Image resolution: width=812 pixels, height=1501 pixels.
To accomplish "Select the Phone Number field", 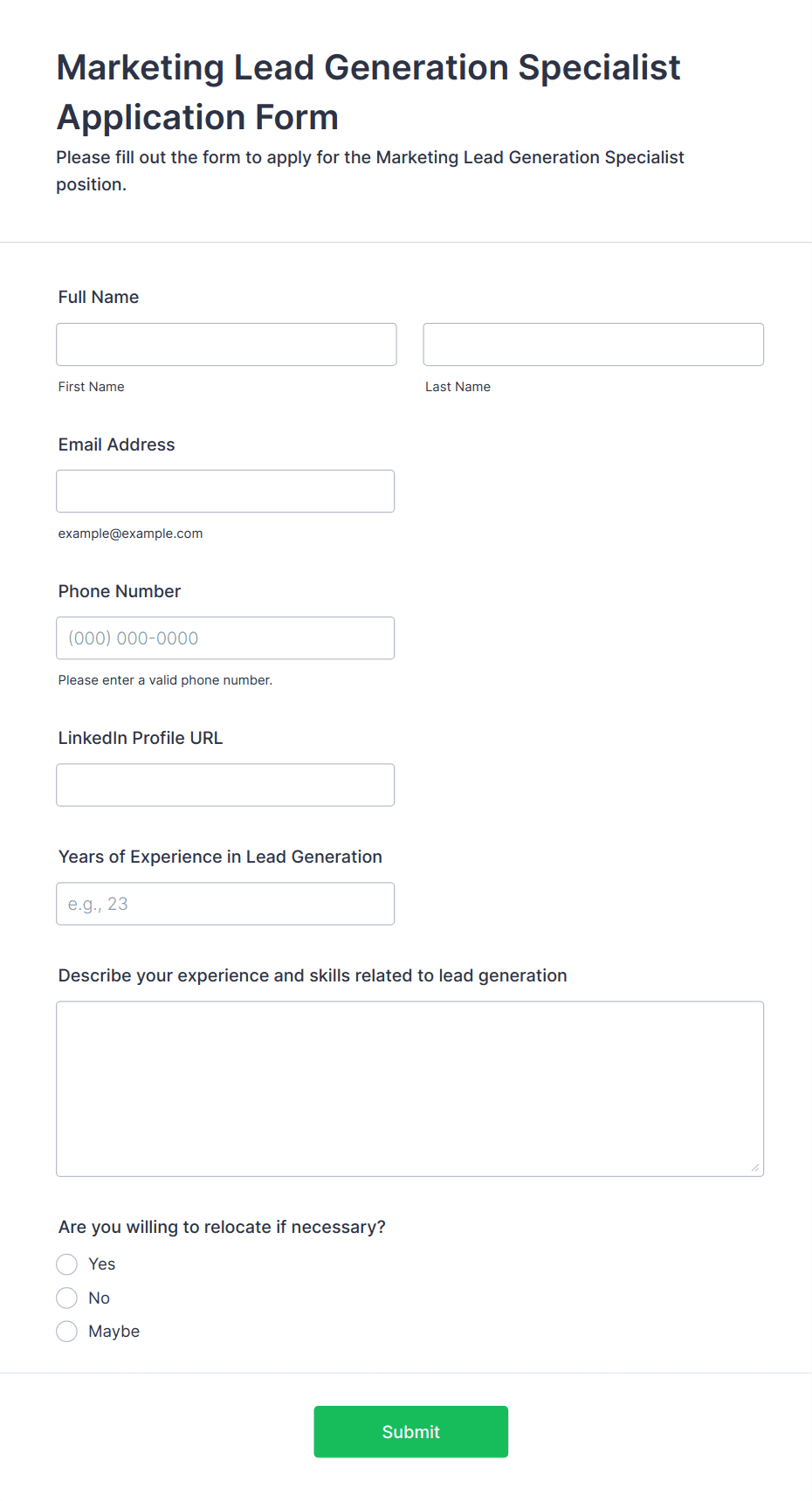I will [x=225, y=637].
